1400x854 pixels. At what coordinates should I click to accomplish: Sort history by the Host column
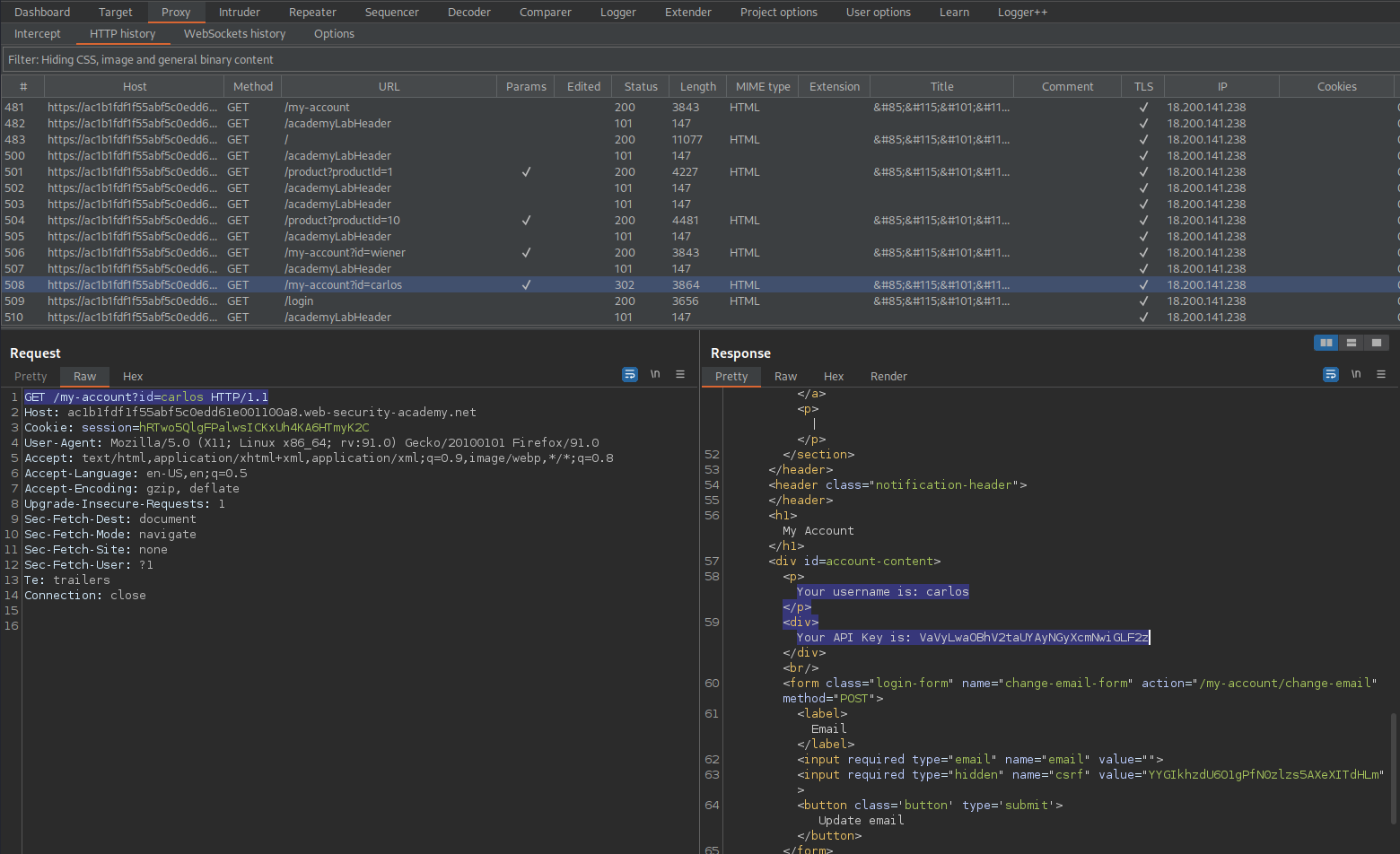[x=135, y=86]
